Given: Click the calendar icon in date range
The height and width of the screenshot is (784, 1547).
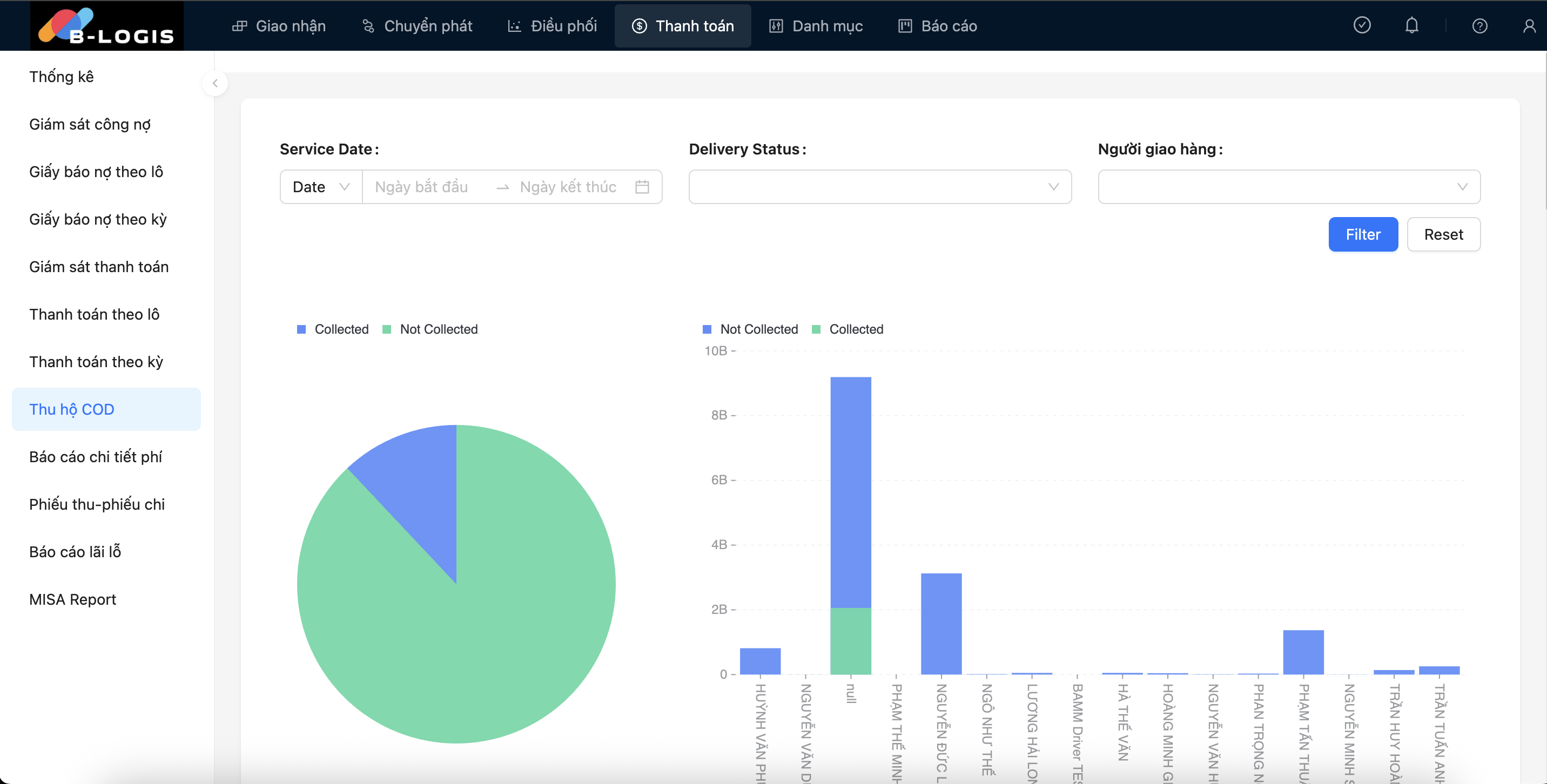Looking at the screenshot, I should tap(642, 187).
